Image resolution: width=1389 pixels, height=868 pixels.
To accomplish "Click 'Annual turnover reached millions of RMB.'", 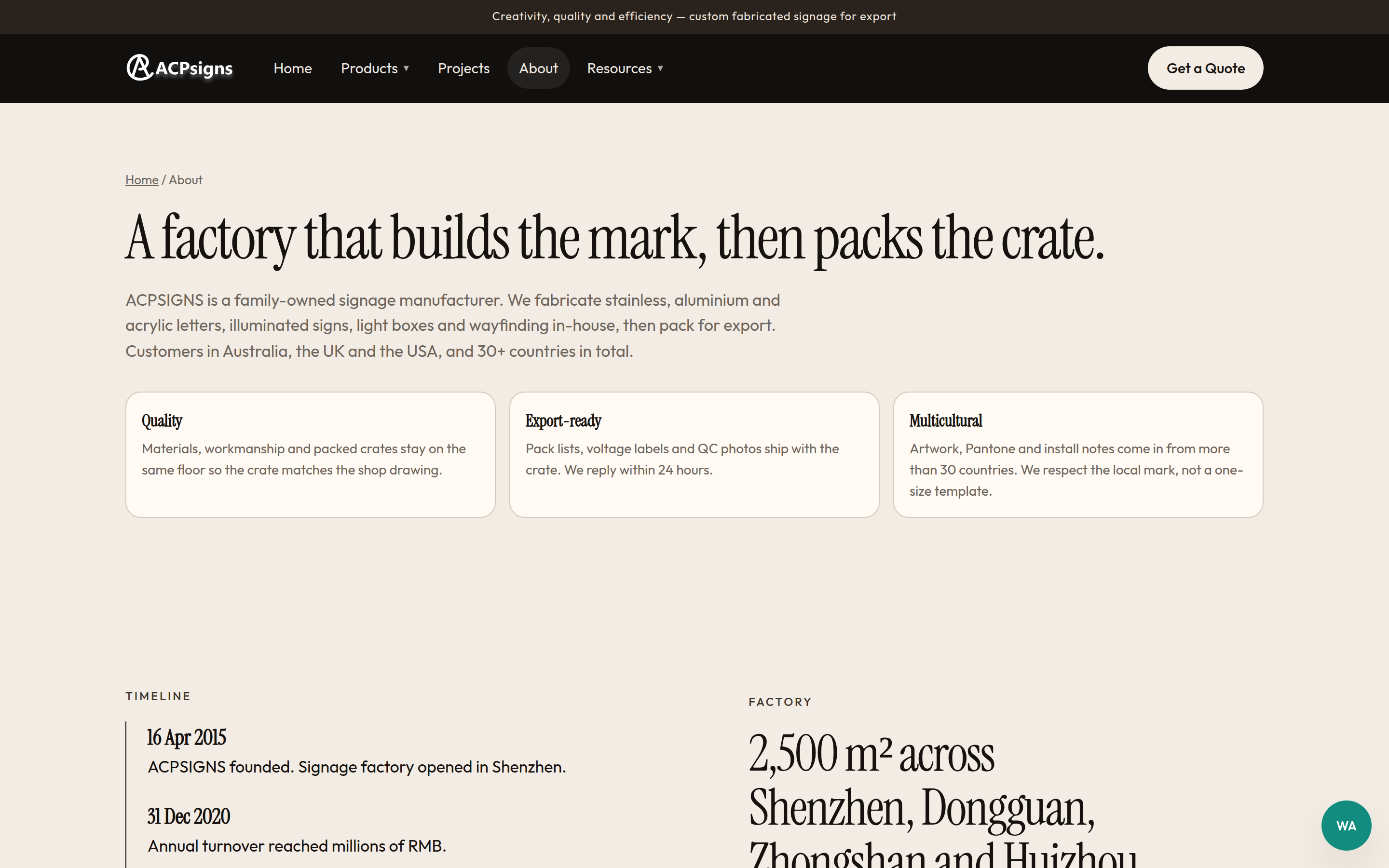I will [x=297, y=846].
